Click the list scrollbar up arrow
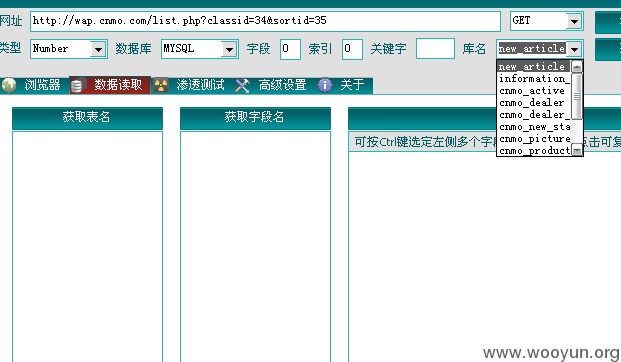The height and width of the screenshot is (362, 621). (577, 67)
